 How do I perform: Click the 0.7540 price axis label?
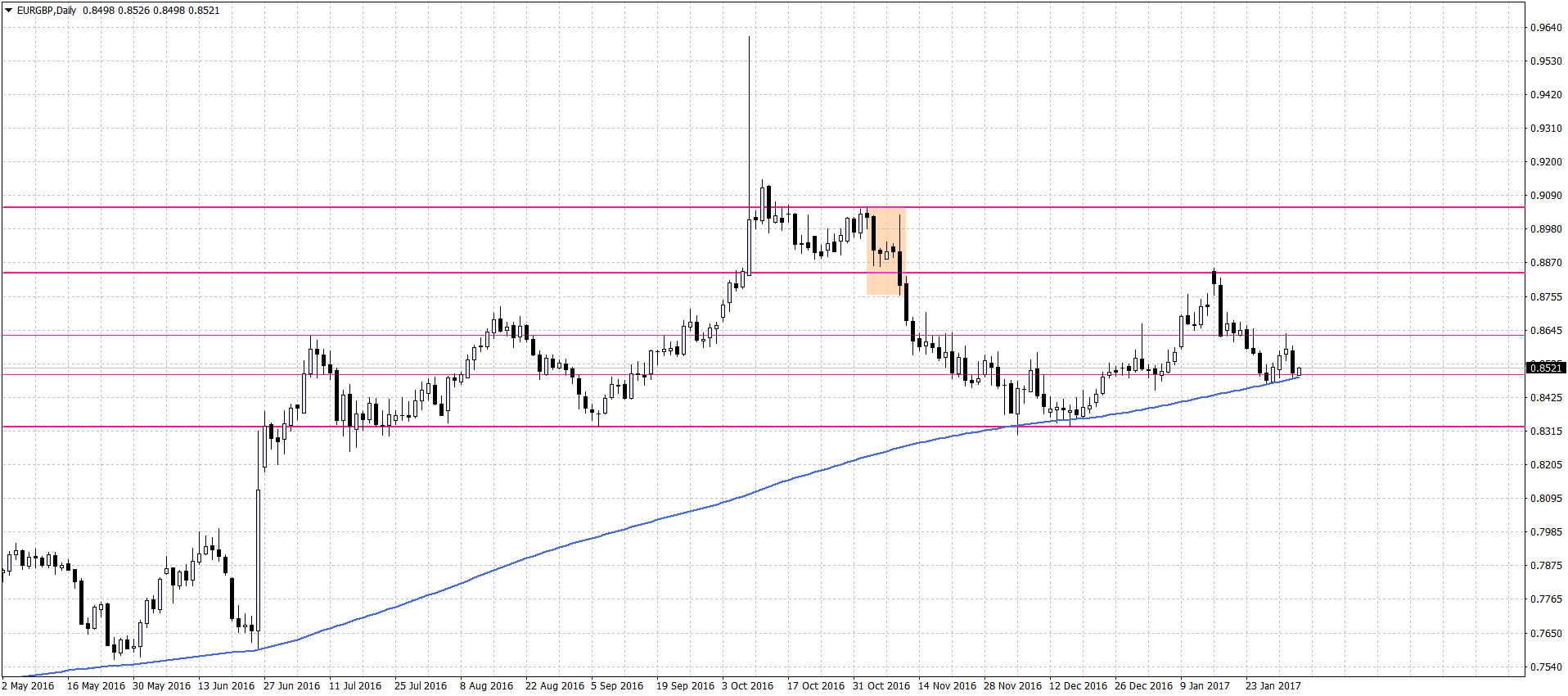coord(1546,667)
